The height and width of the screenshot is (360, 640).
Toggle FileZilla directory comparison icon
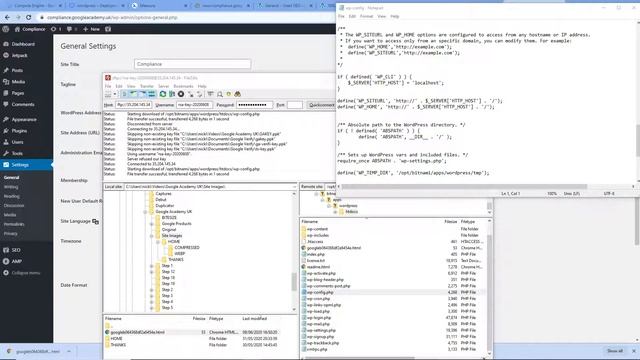pyautogui.click(x=220, y=94)
